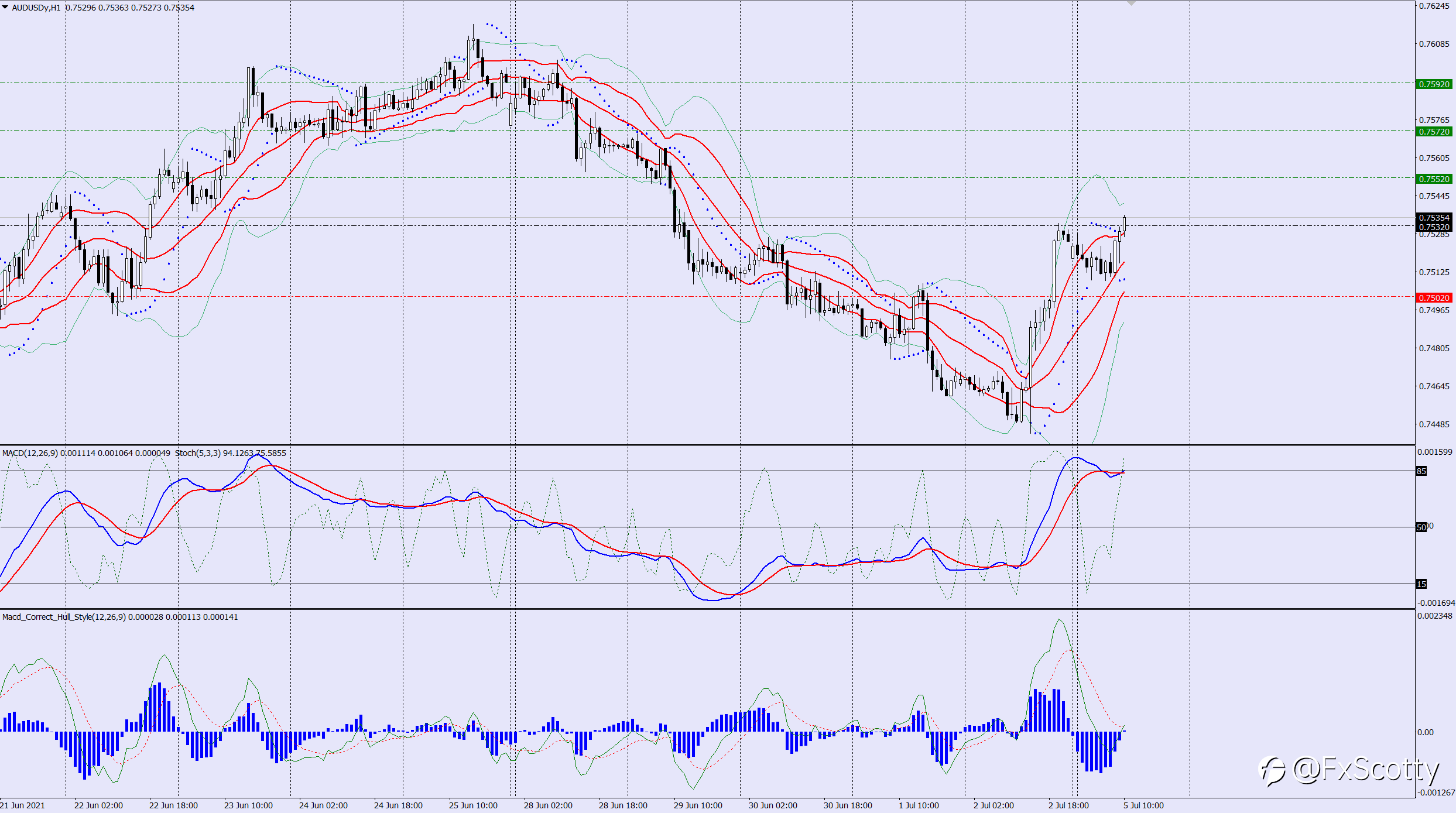The width and height of the screenshot is (1456, 813).
Task: Click the 2 Jul 02:00 time label
Action: coord(993,805)
